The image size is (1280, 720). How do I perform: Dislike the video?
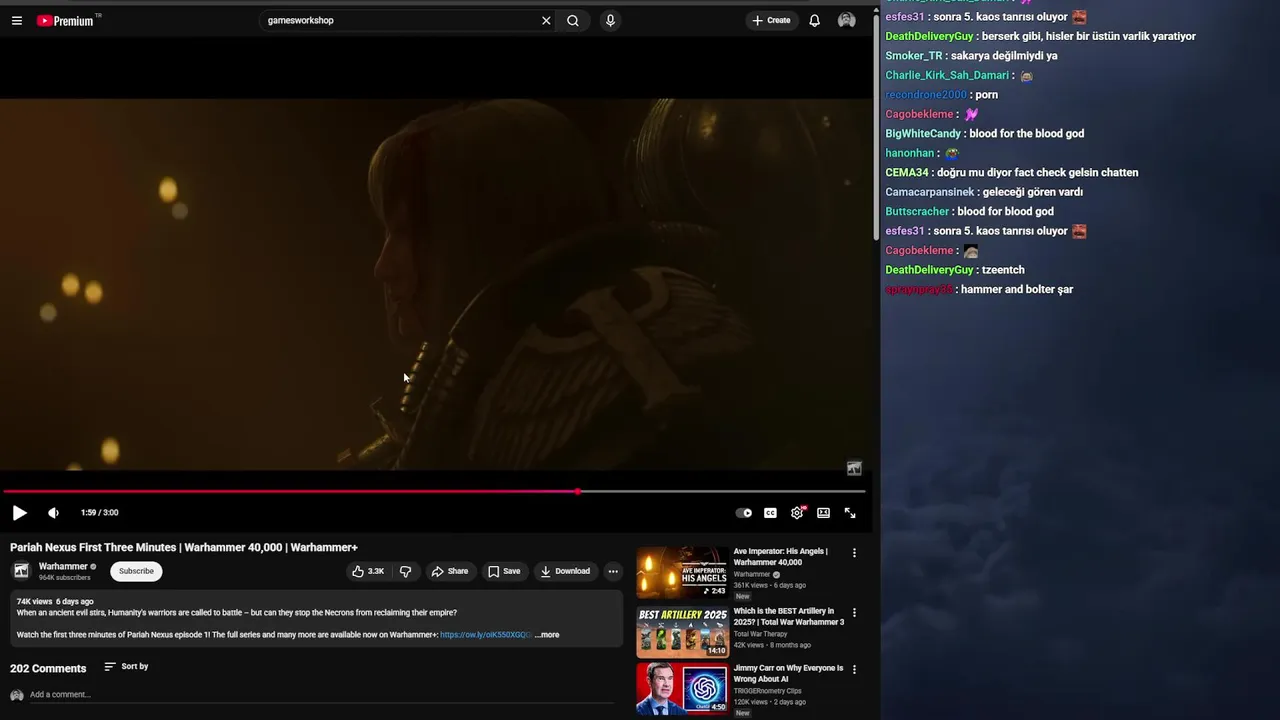(406, 571)
